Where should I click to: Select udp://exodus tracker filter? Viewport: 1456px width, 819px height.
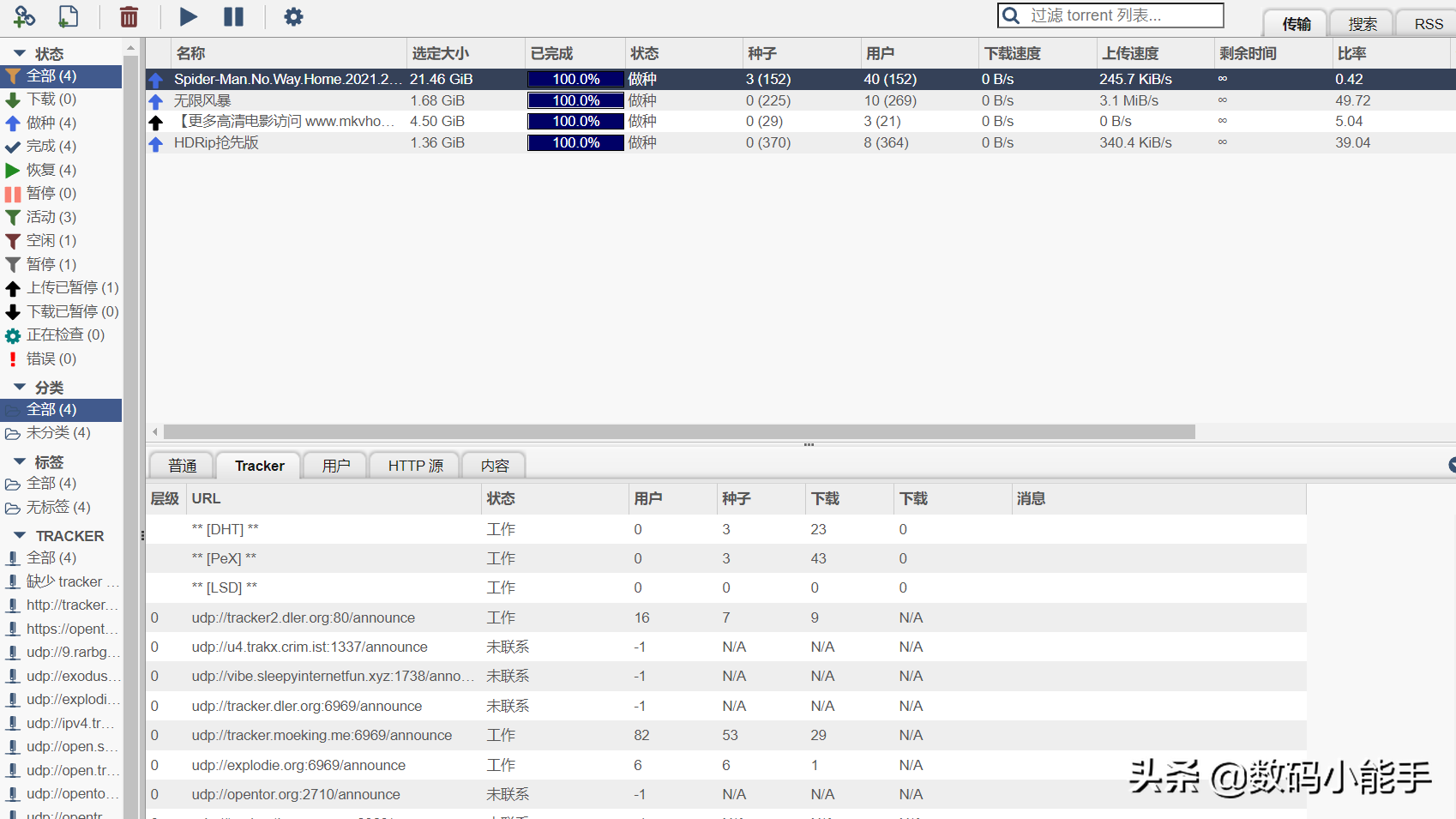click(x=61, y=676)
